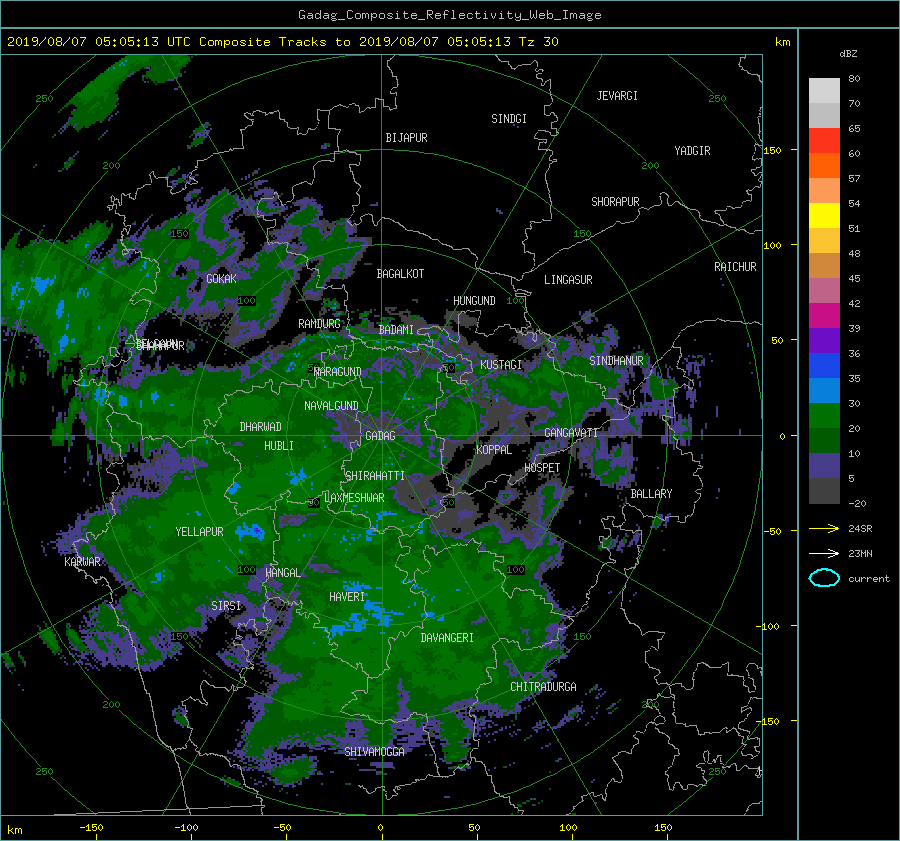Pick the magenta 39-42 dBZ swatch
The width and height of the screenshot is (900, 841).
click(824, 315)
